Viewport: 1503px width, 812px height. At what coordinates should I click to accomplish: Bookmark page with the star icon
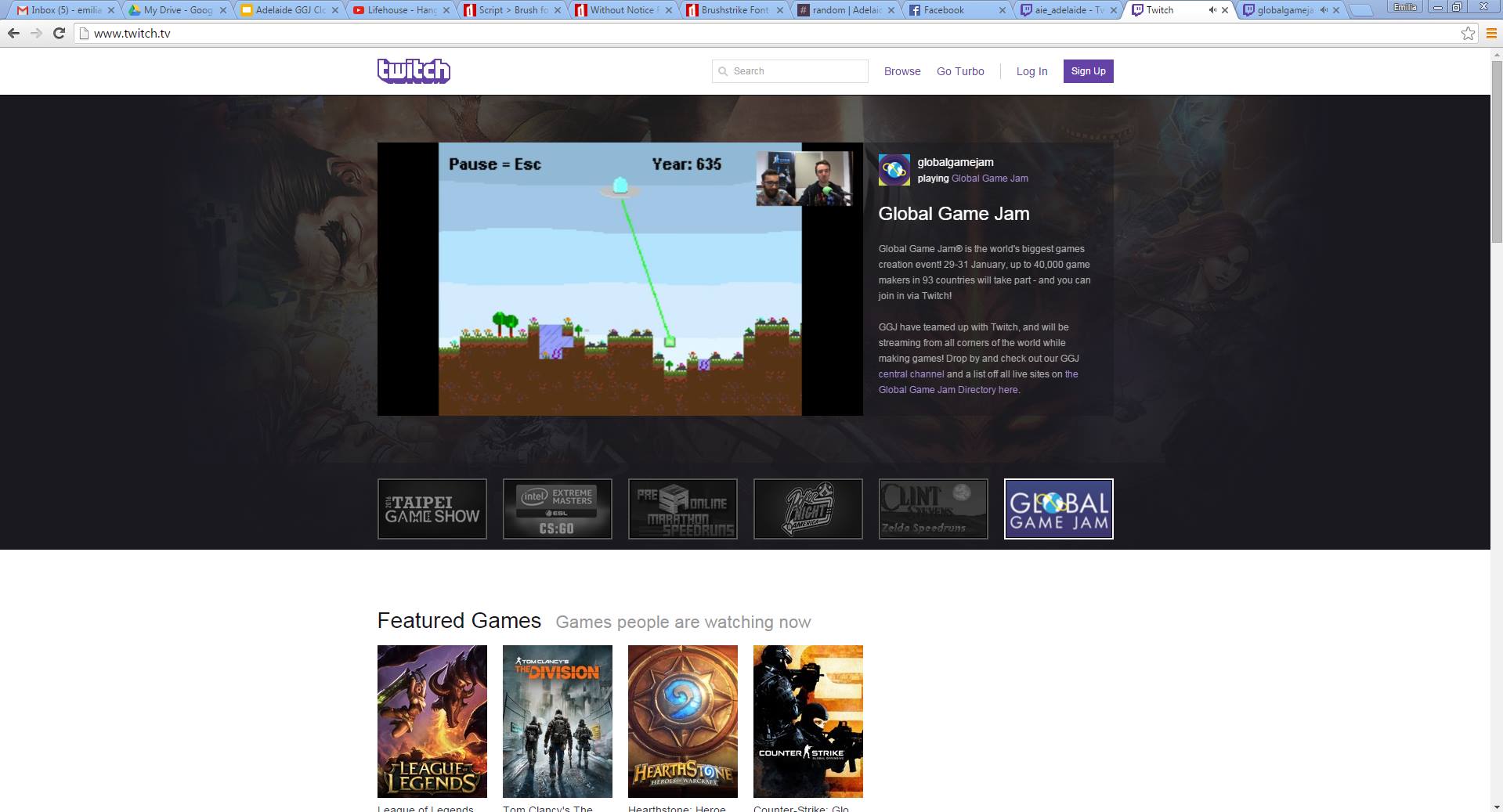tap(1468, 34)
